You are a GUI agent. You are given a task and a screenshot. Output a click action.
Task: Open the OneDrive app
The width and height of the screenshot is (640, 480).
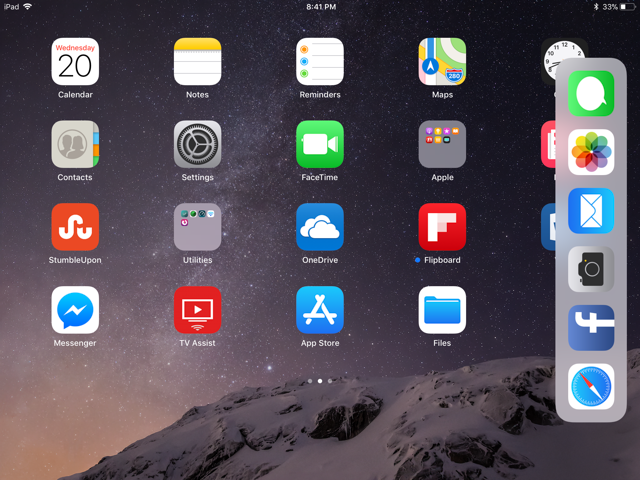coord(320,227)
